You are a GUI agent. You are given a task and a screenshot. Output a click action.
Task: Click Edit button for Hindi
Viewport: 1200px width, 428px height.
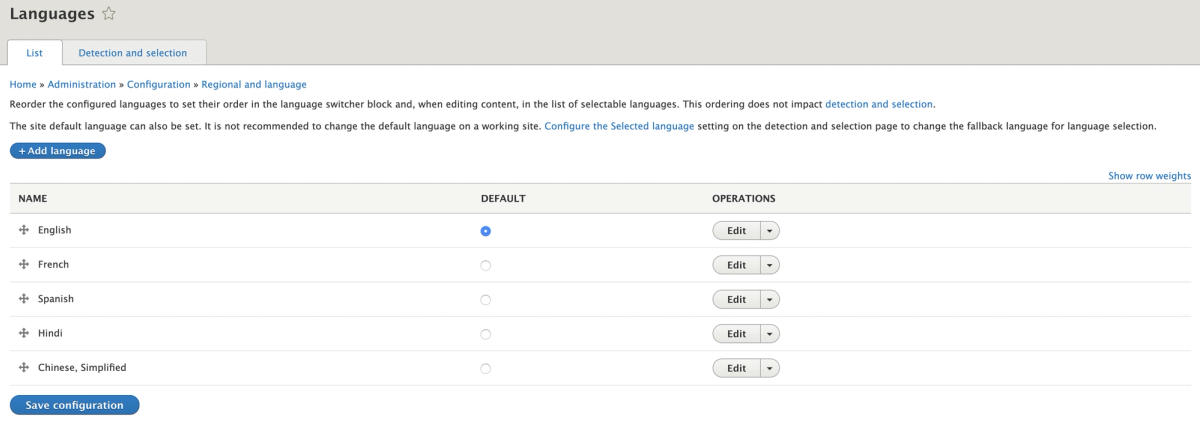[x=737, y=333]
